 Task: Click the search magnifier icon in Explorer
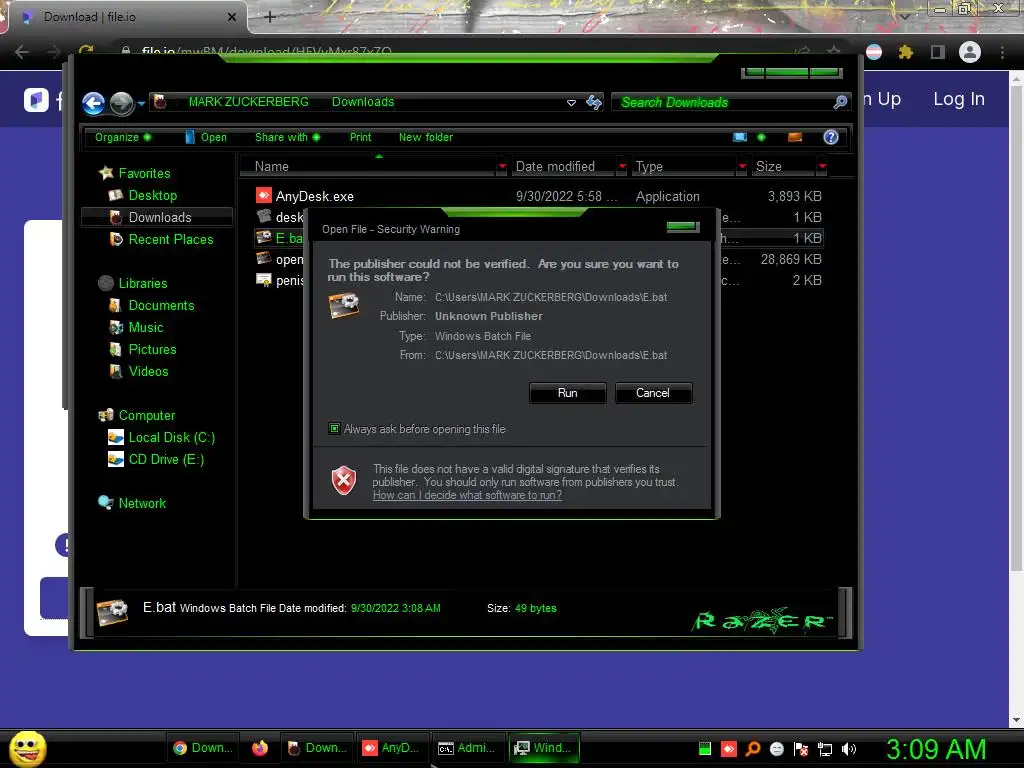(x=840, y=102)
